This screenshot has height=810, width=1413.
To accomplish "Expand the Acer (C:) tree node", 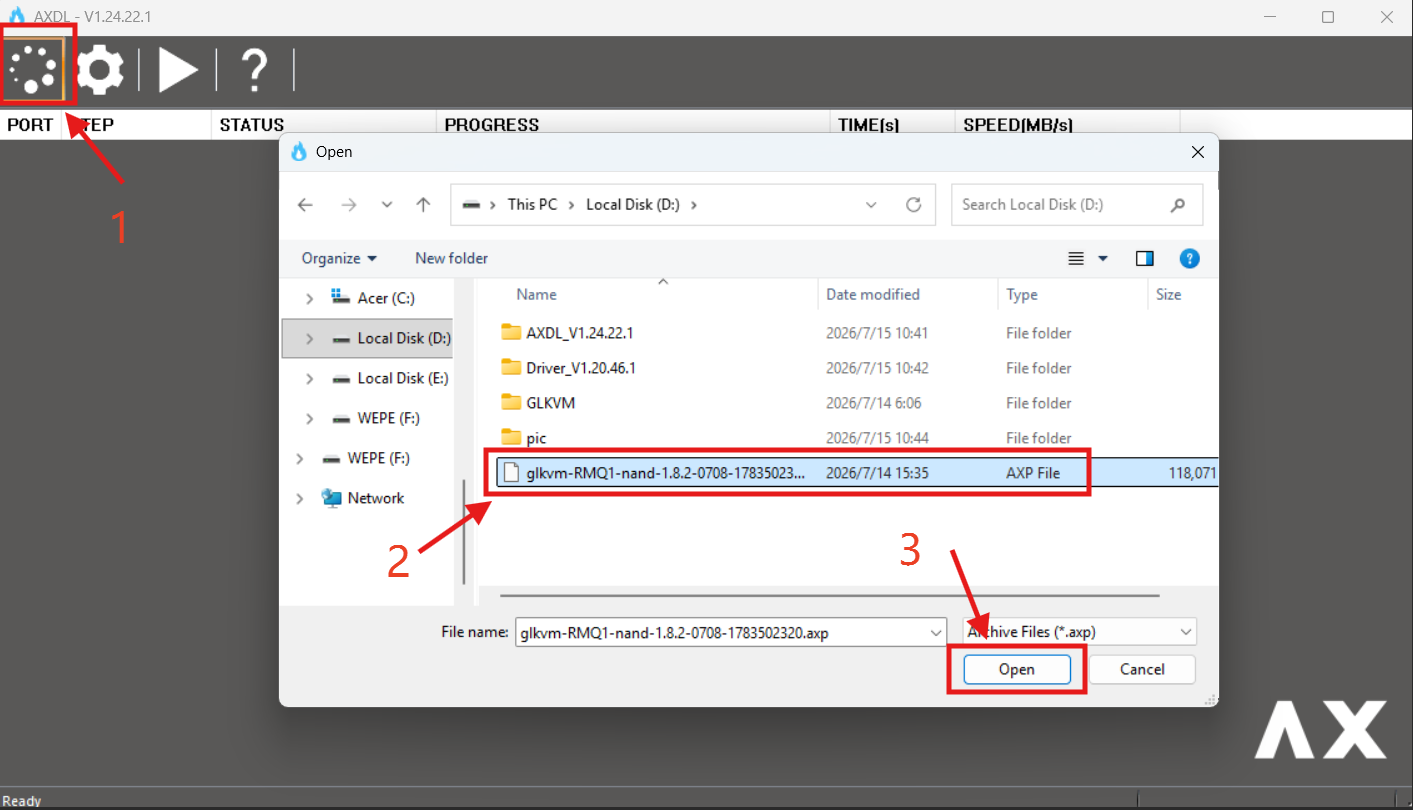I will coord(309,298).
